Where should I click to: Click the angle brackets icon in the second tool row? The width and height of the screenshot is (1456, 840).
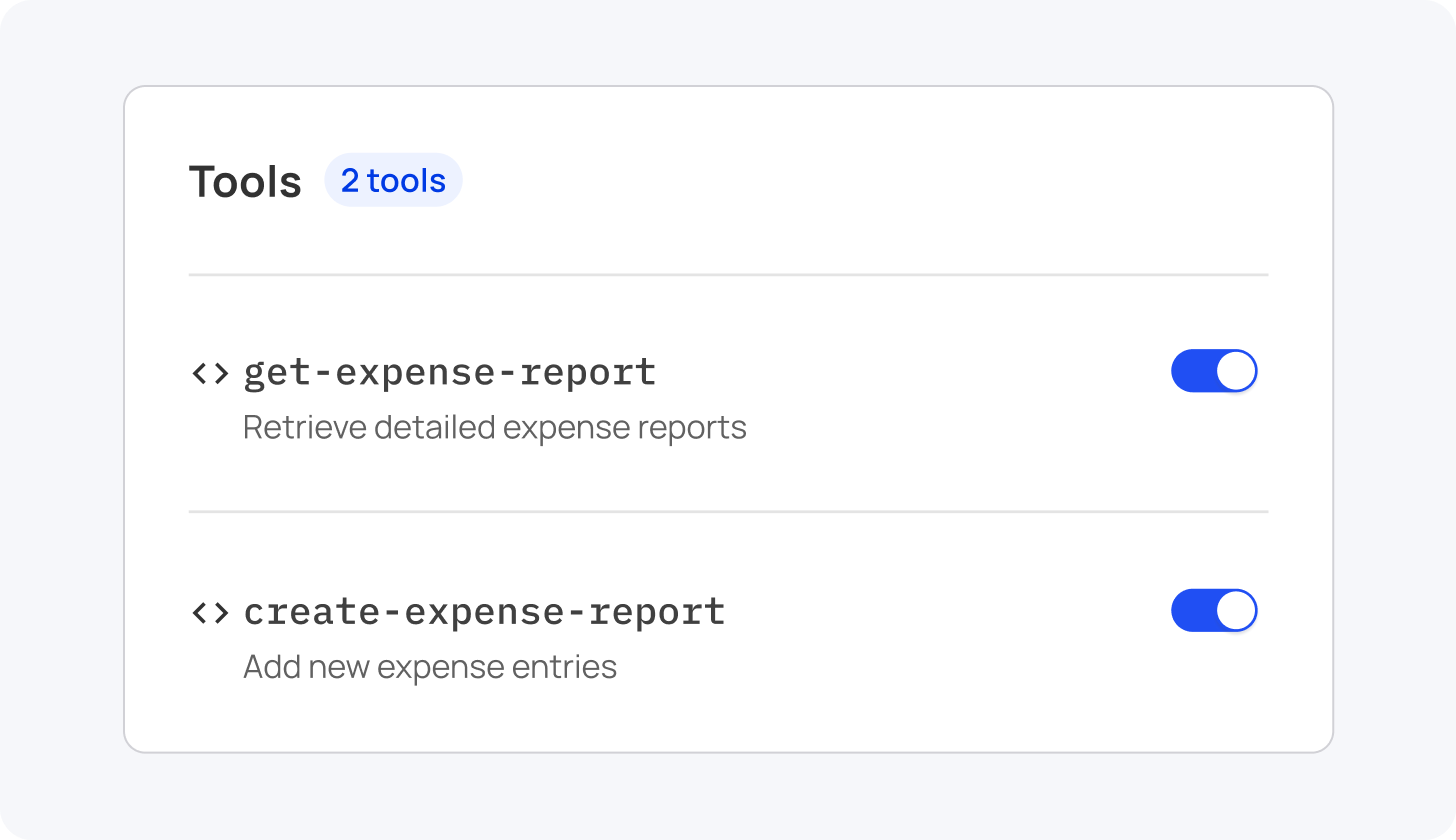click(210, 612)
